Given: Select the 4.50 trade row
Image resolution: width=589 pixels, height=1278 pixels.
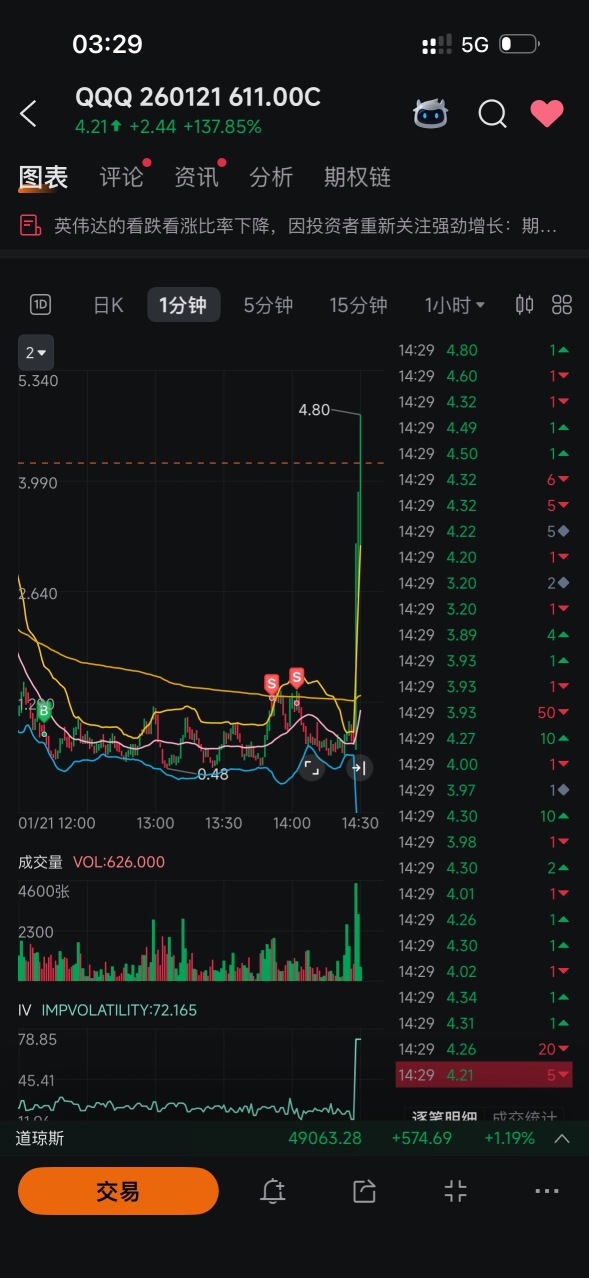Looking at the screenshot, I should pos(485,454).
